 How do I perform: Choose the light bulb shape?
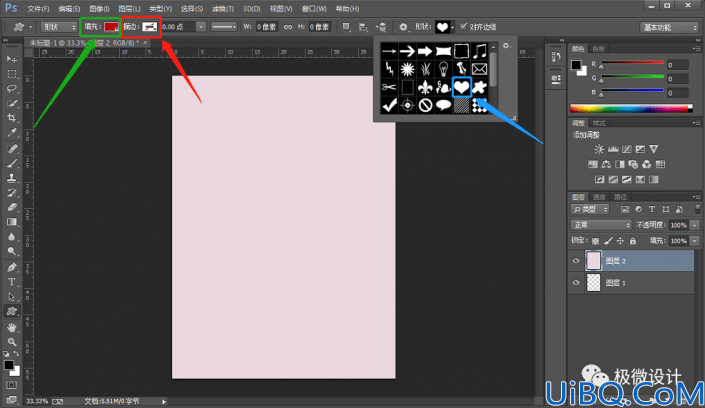click(x=443, y=69)
